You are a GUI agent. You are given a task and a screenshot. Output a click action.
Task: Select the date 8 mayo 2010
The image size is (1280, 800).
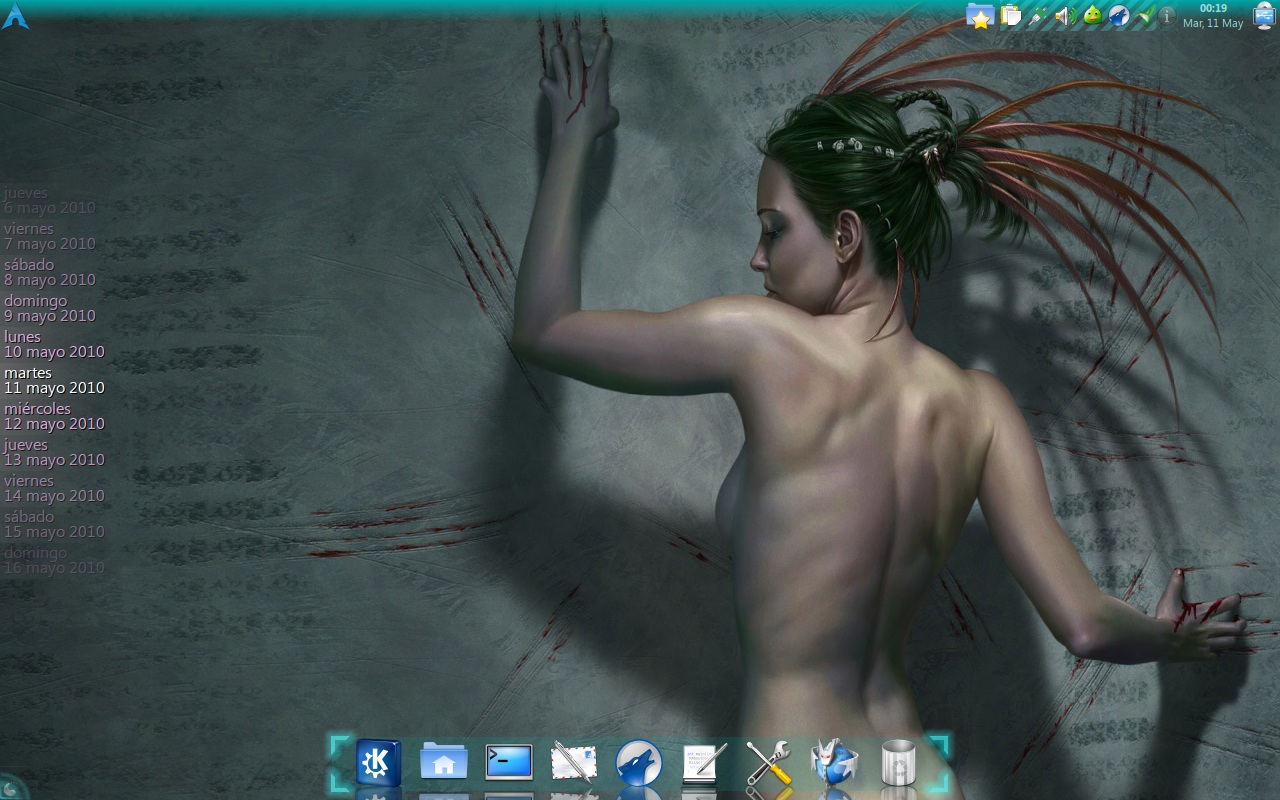click(x=50, y=280)
